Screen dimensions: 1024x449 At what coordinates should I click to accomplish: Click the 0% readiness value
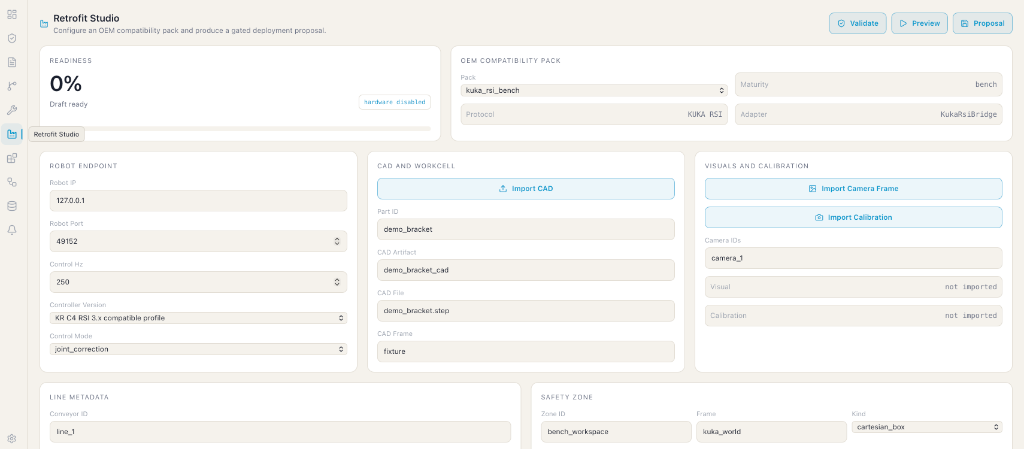tap(66, 84)
